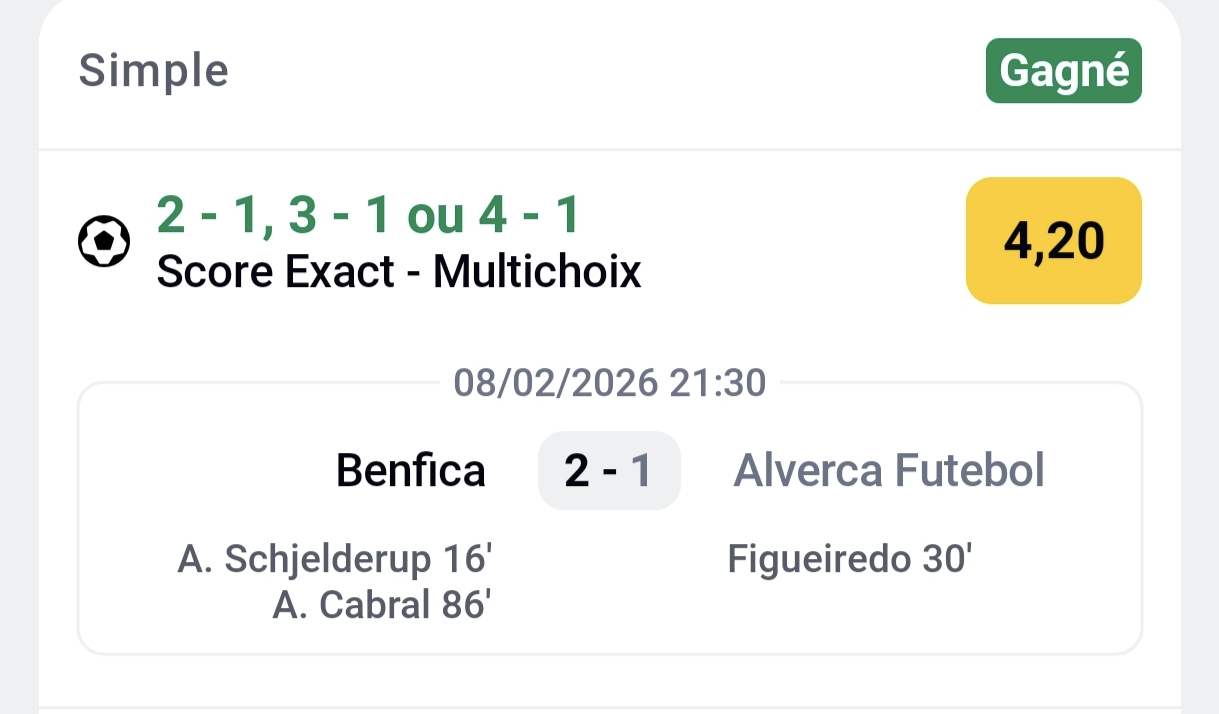The width and height of the screenshot is (1219, 714).
Task: Click Benfica's score digit in score box
Action: (577, 471)
